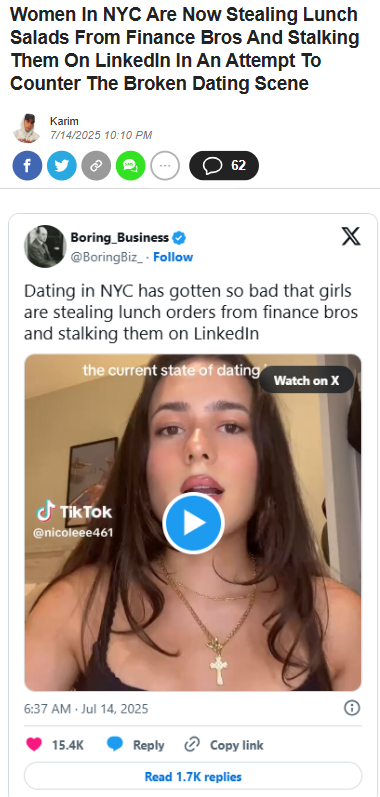Share the article on Facebook

(x=27, y=166)
